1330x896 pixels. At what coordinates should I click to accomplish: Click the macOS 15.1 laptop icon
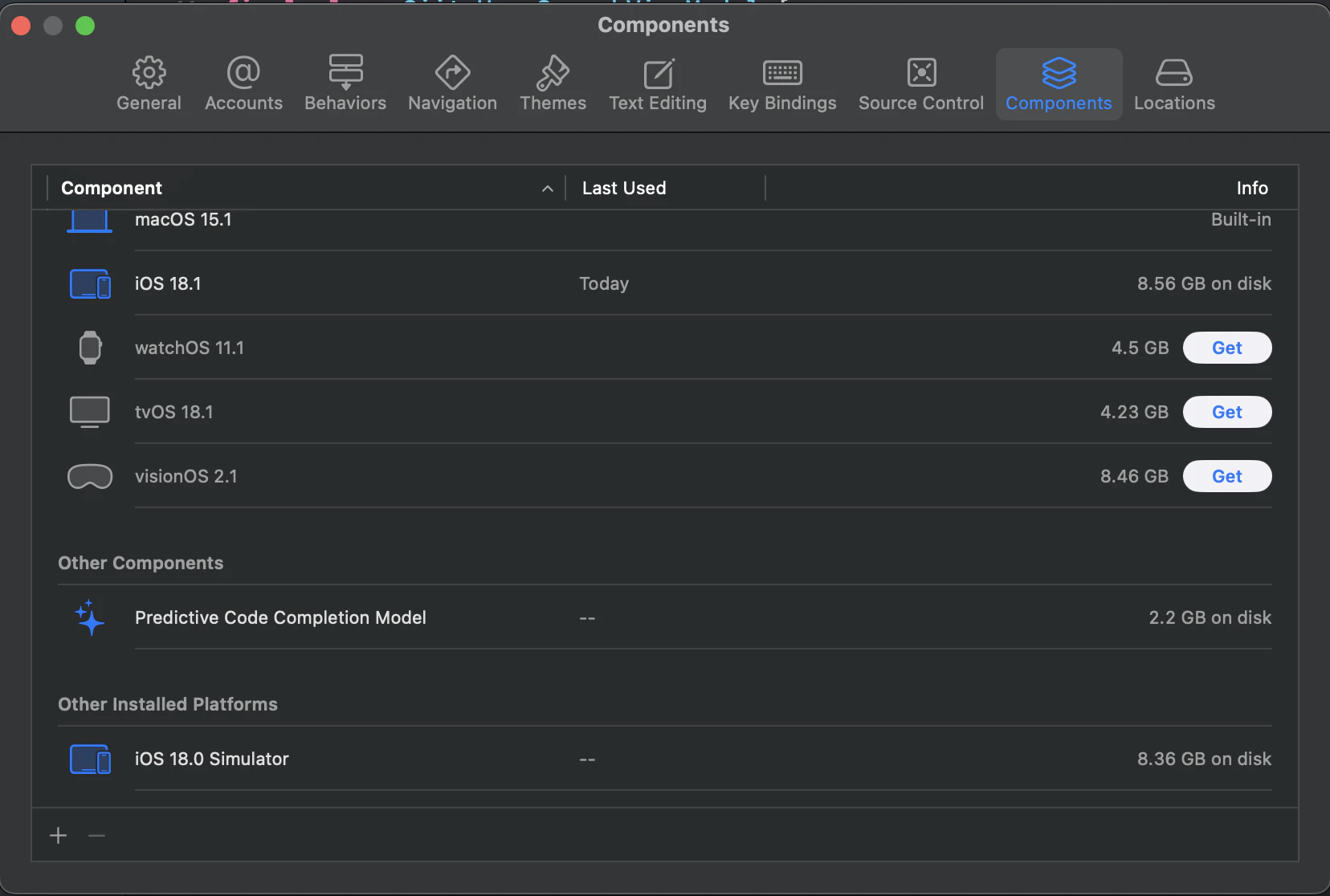[89, 221]
